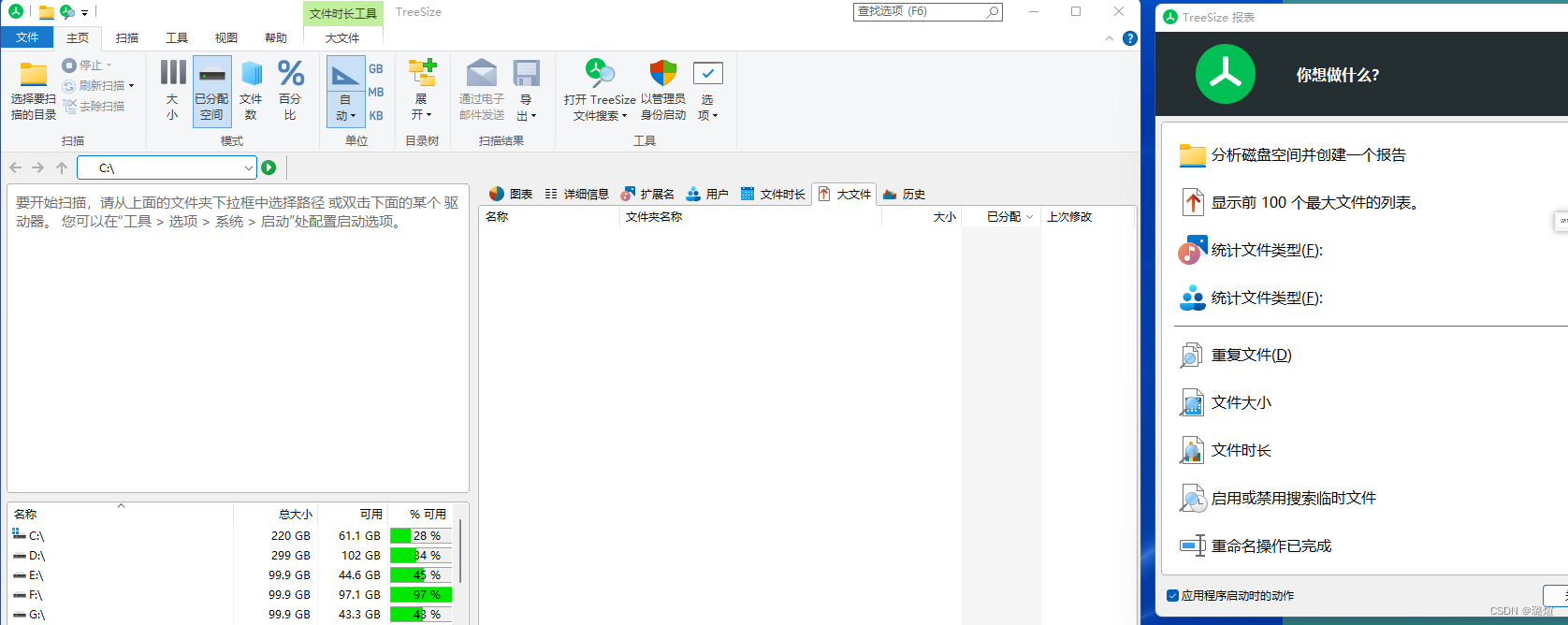Open the 文件 menu
Screen dimensions: 1568x625
(27, 37)
